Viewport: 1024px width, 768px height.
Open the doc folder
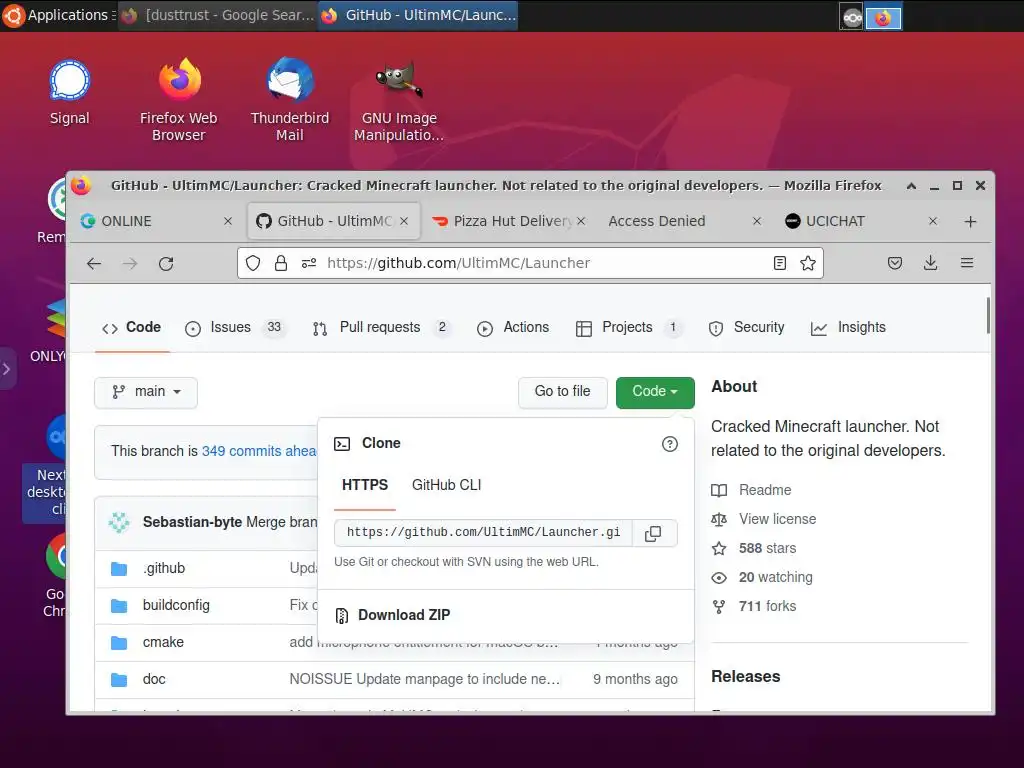[154, 679]
